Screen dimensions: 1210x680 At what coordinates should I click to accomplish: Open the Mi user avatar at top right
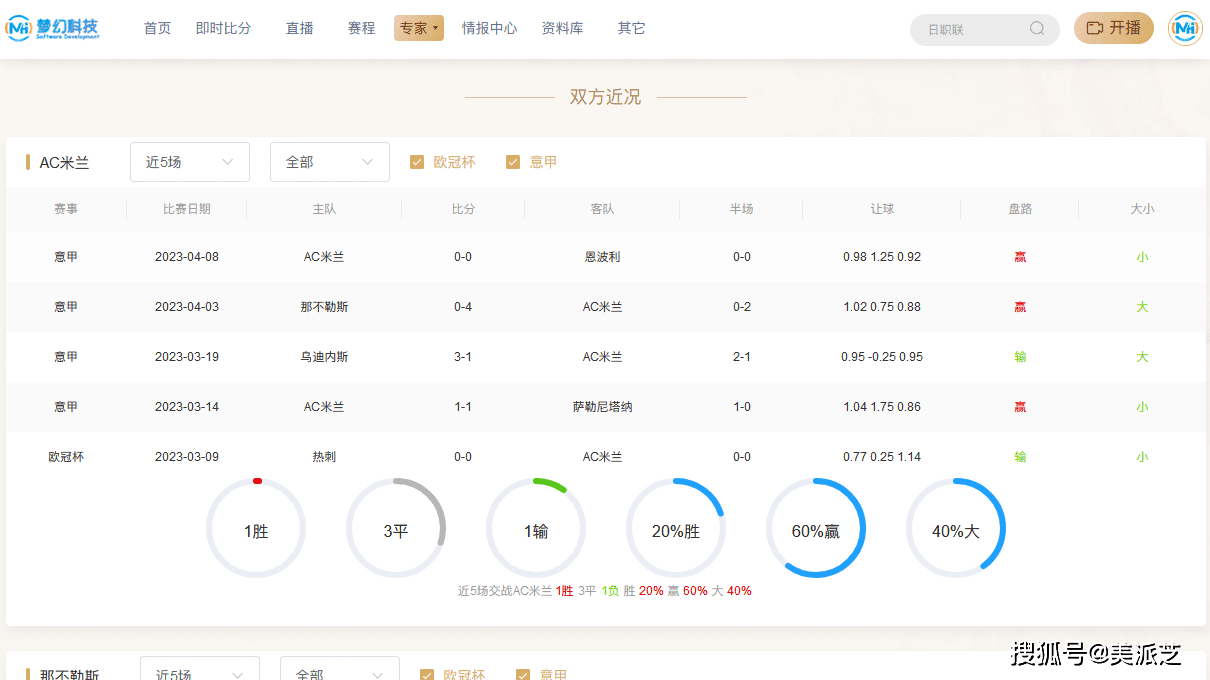click(x=1185, y=29)
